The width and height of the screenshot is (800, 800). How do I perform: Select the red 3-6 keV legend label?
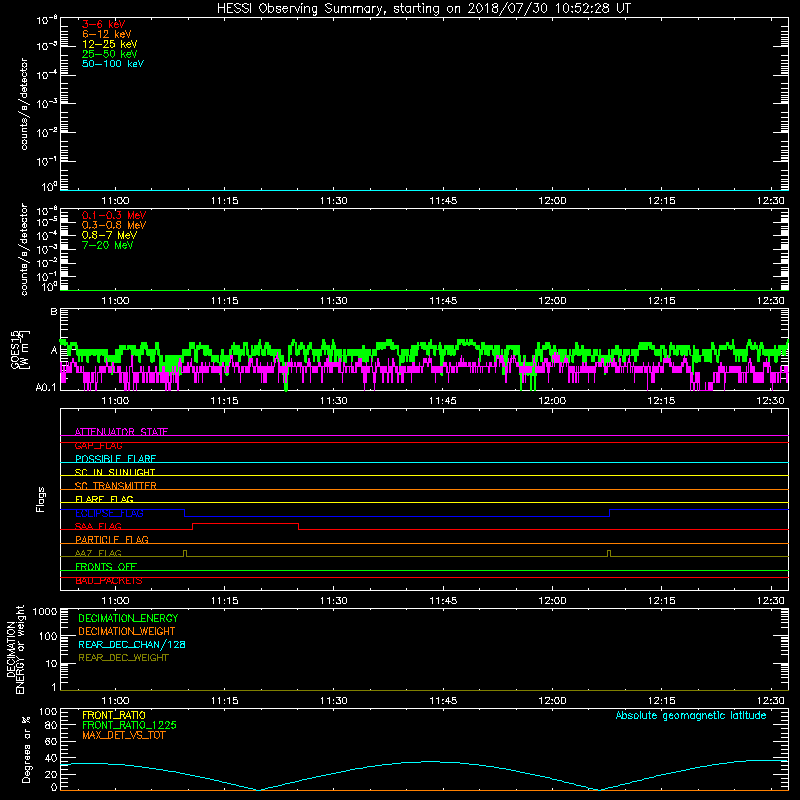[104, 24]
